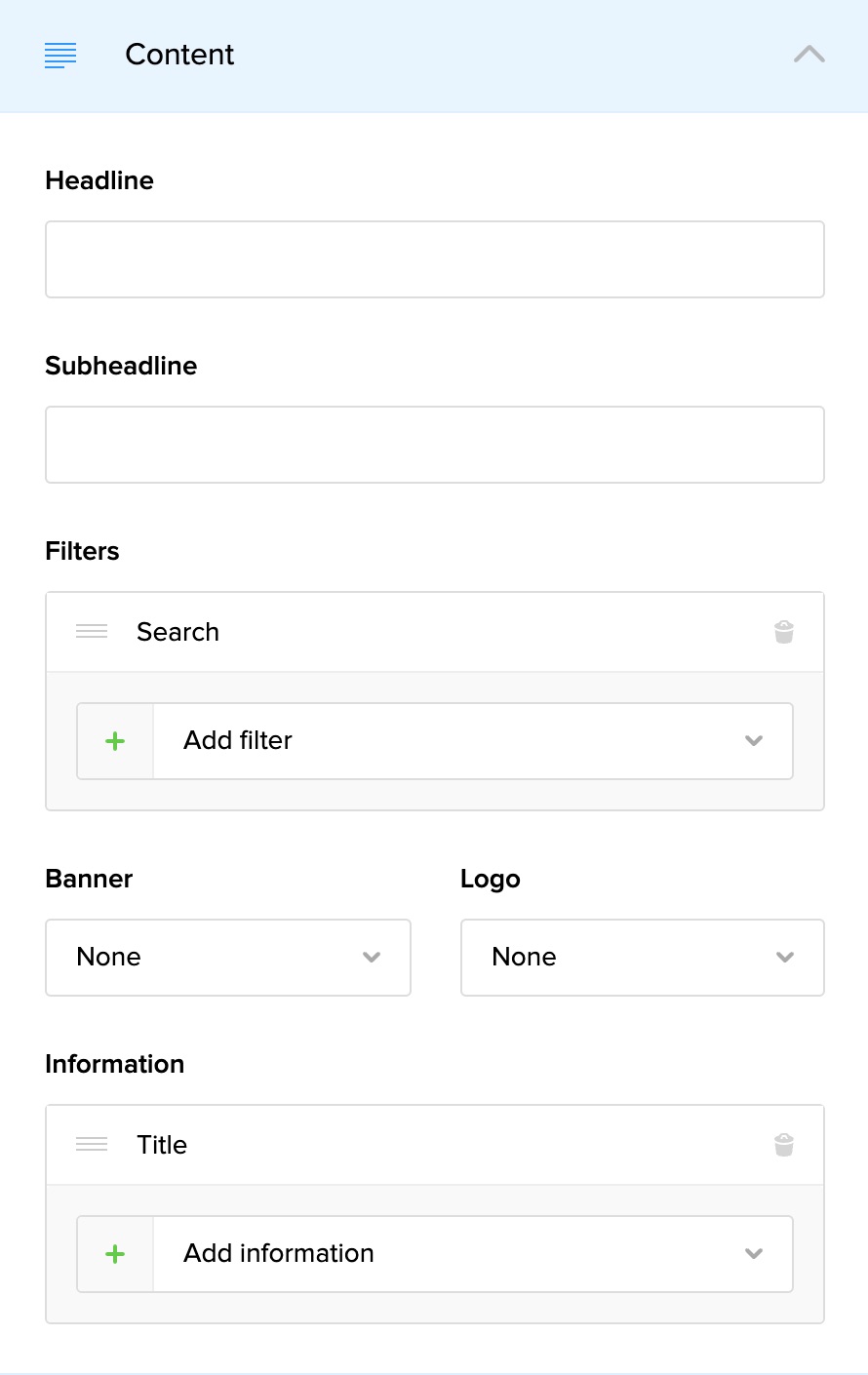Focus the Subheadline input box
The height and width of the screenshot is (1375, 868).
(x=434, y=445)
